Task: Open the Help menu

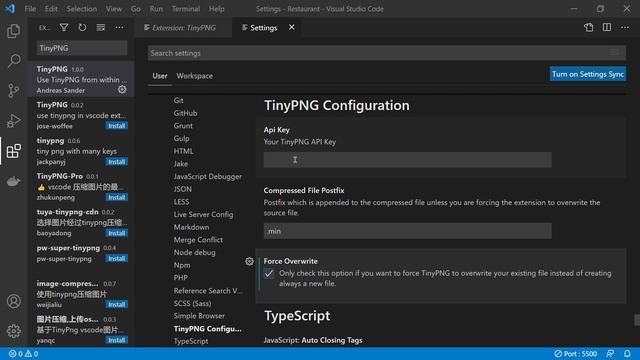Action: click(217, 9)
